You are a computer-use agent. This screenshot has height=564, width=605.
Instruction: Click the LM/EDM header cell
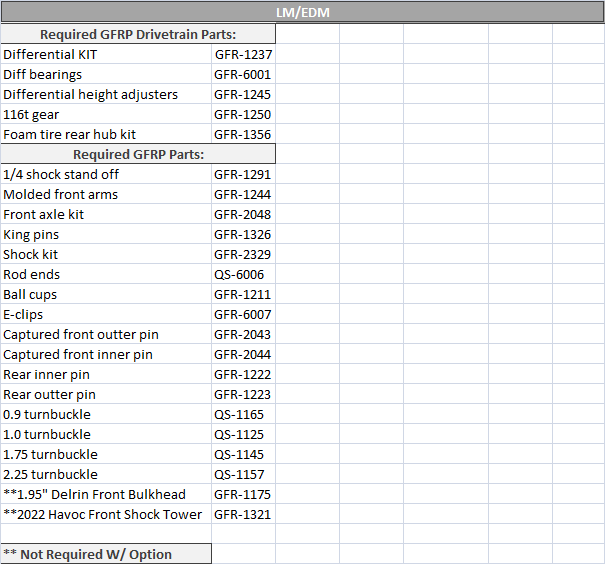(302, 13)
